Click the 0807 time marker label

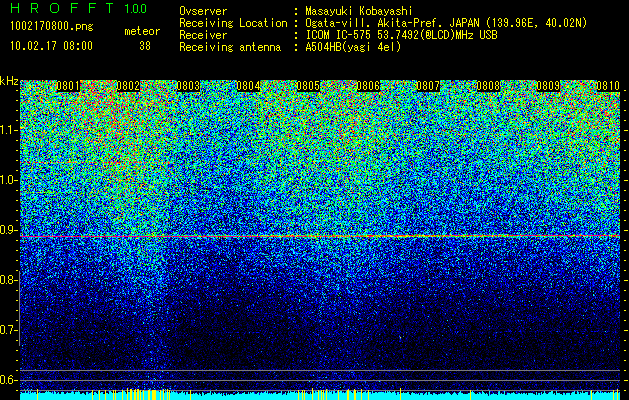click(428, 86)
